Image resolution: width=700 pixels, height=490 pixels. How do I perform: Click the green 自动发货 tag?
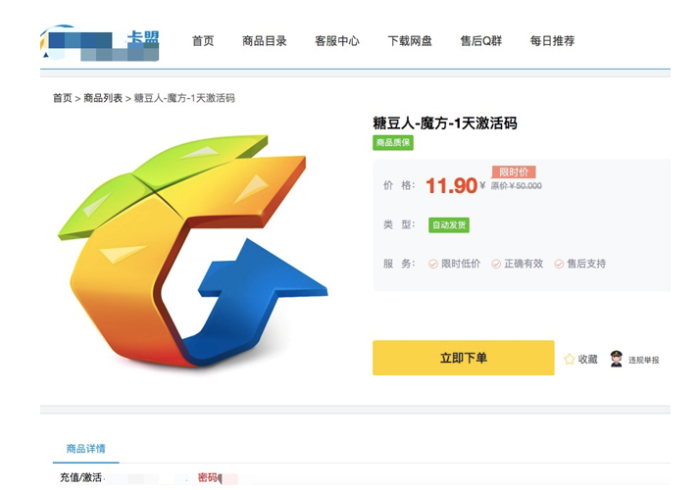(449, 225)
